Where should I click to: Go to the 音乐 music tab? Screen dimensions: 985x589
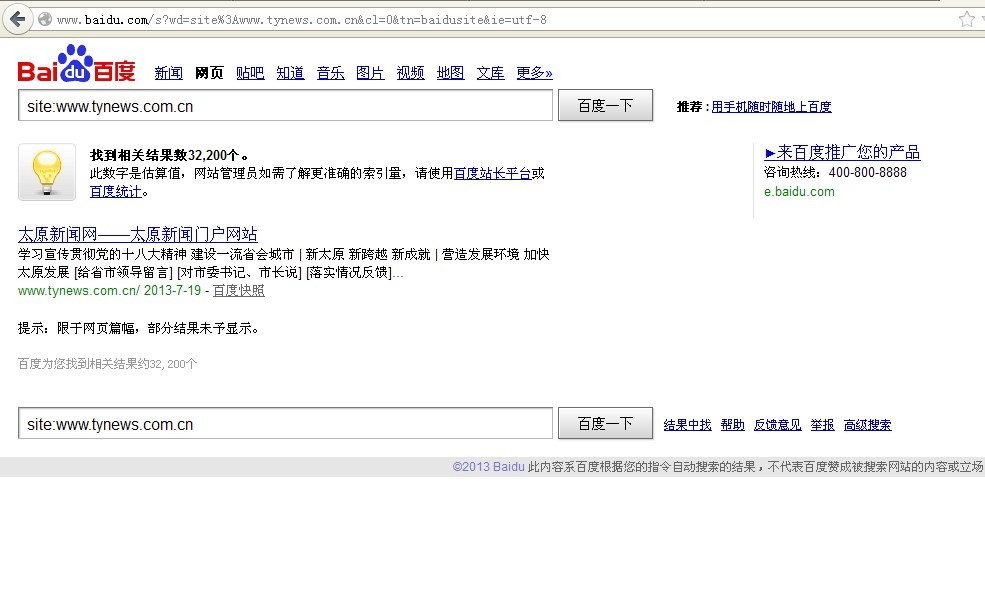(x=330, y=73)
